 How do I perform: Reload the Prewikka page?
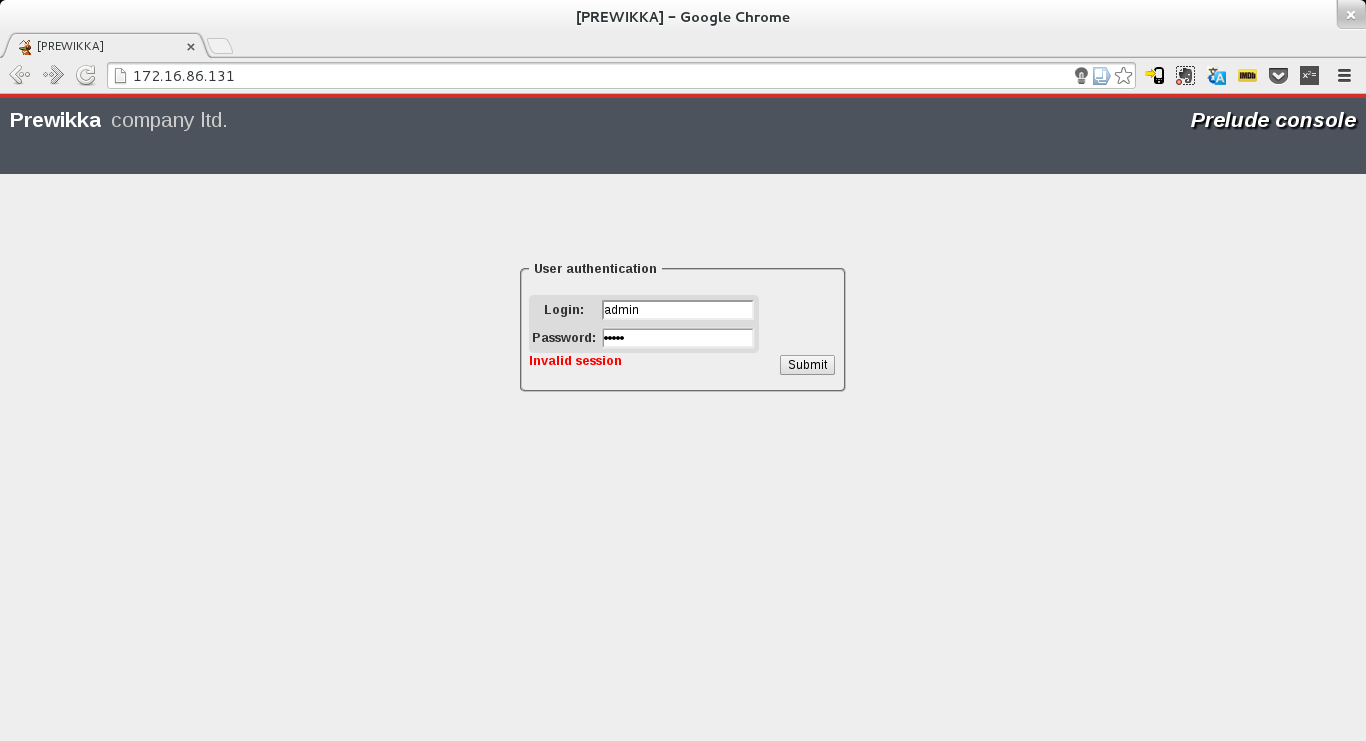click(x=86, y=75)
